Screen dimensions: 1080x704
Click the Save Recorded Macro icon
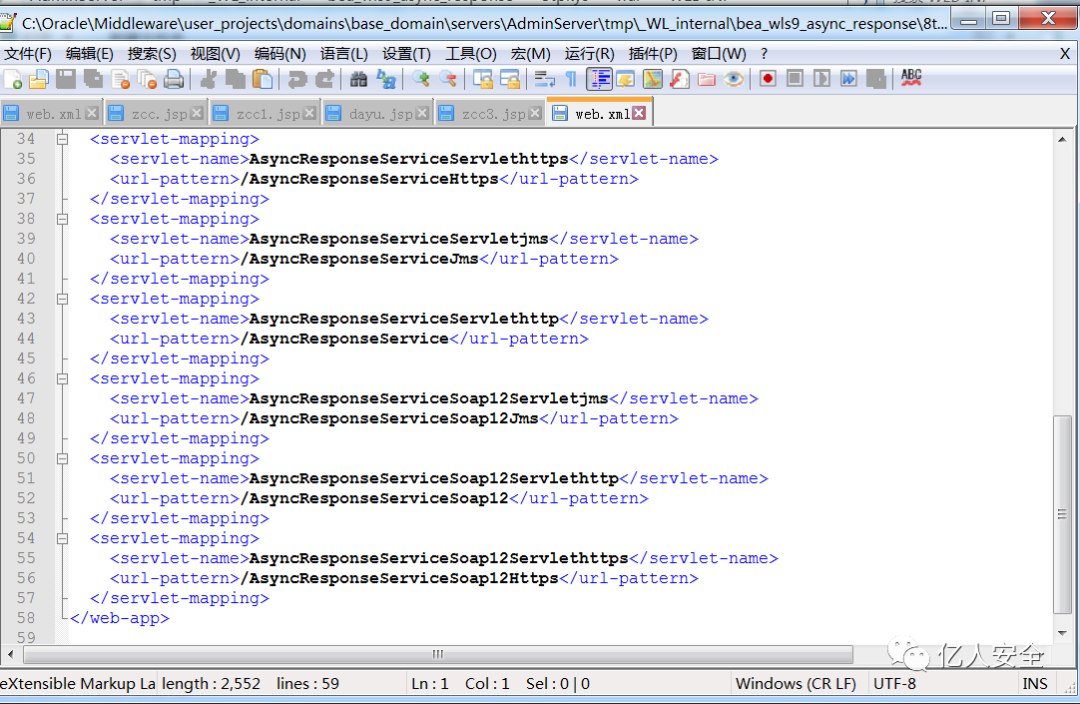pos(876,79)
